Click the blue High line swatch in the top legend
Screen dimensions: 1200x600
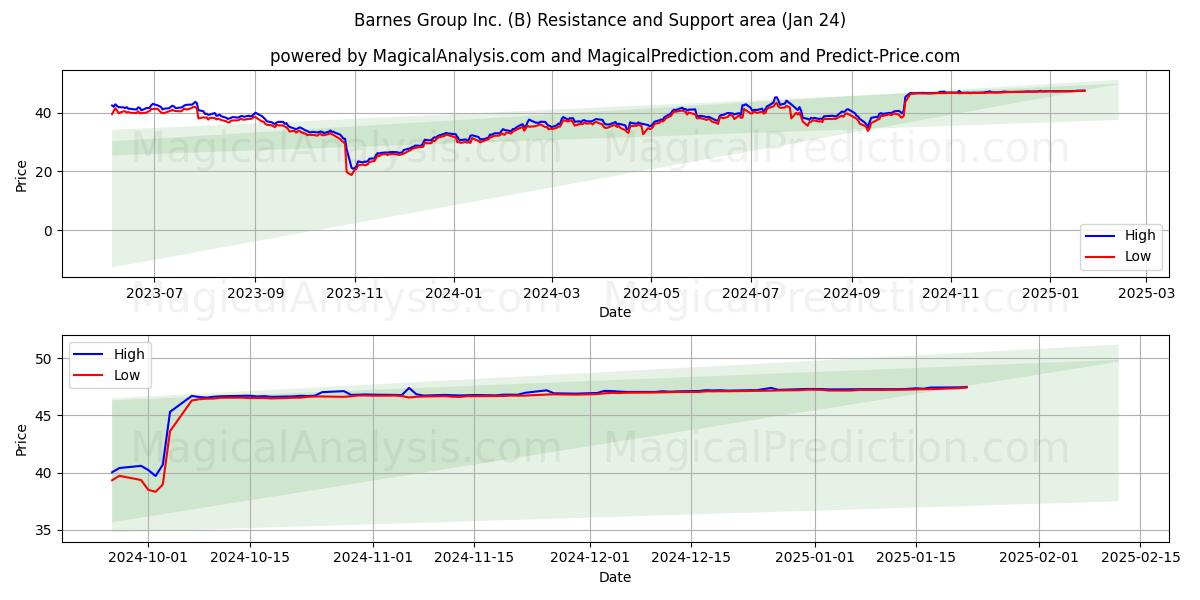(x=1102, y=236)
